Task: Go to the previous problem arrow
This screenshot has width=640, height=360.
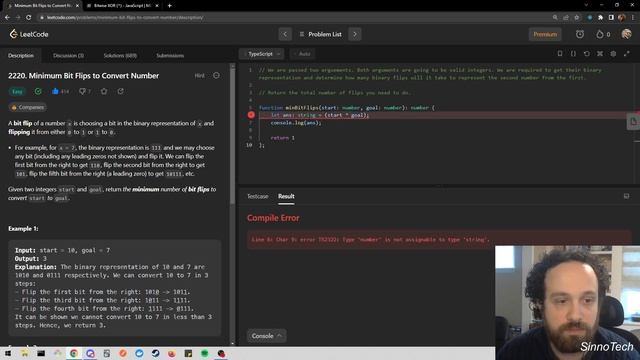Action: tap(285, 34)
